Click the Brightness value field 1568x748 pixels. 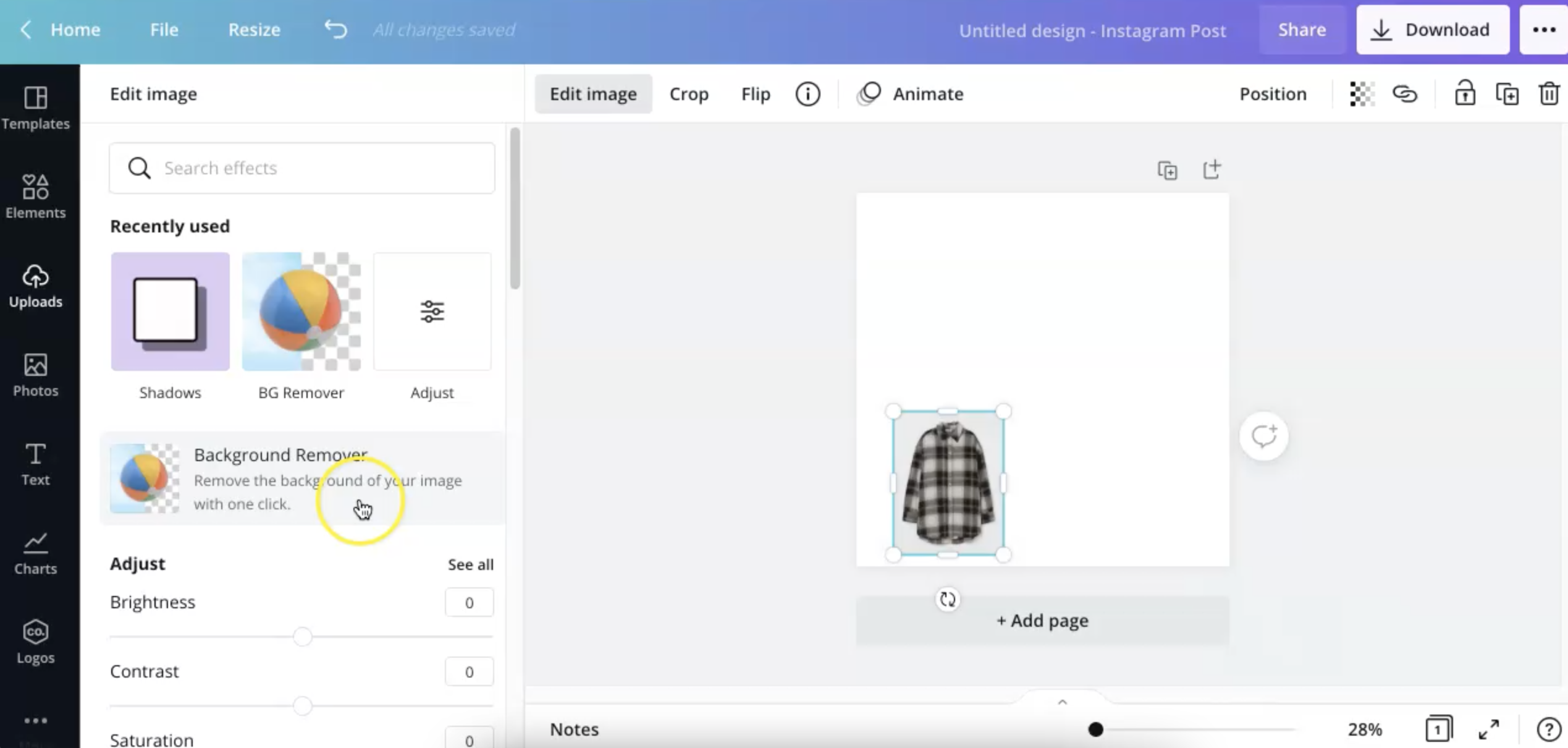click(469, 603)
